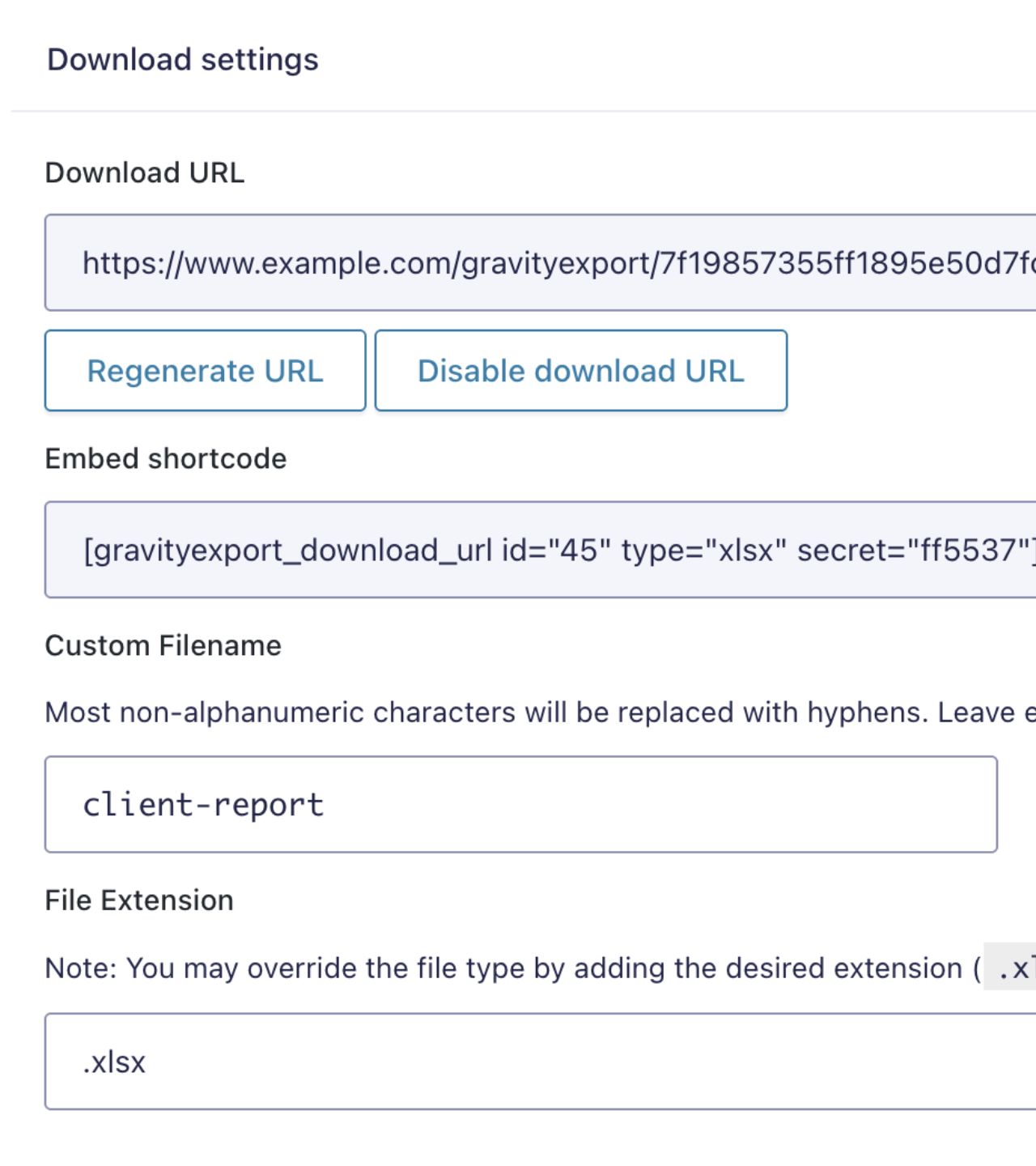Viewport: 1036px width, 1166px height.
Task: Click the Regenerate URL button
Action: [x=205, y=371]
